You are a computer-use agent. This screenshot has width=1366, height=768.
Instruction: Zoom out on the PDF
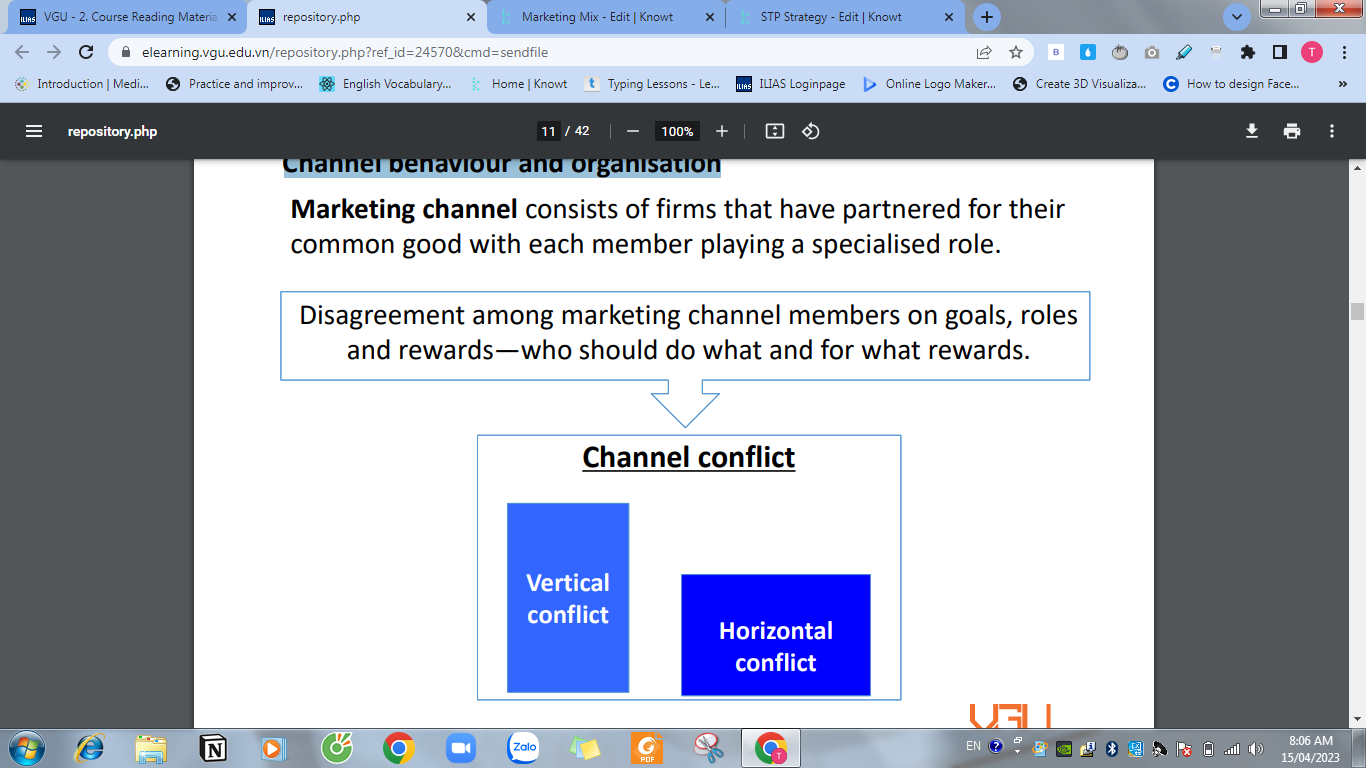point(632,131)
